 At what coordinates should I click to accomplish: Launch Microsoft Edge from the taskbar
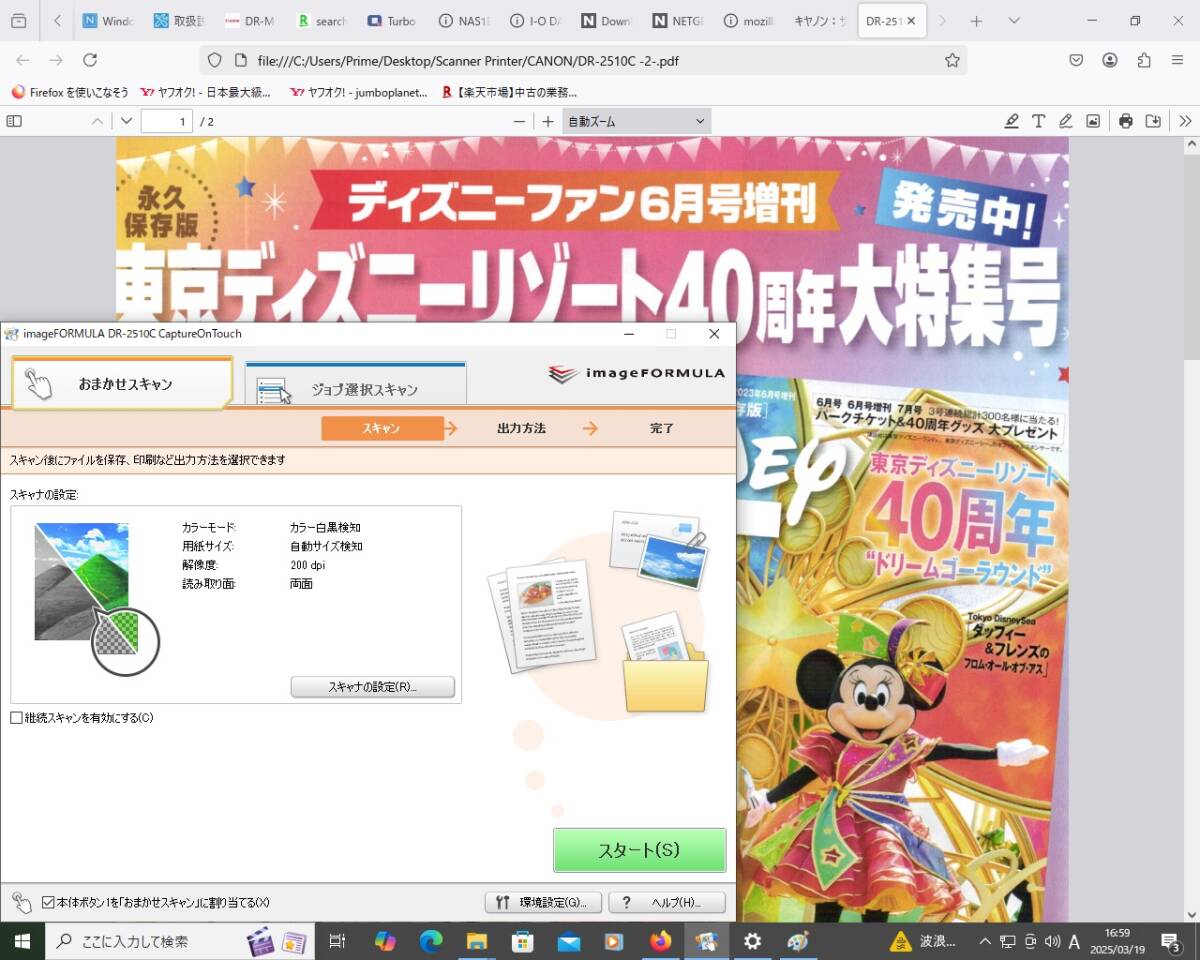(431, 941)
